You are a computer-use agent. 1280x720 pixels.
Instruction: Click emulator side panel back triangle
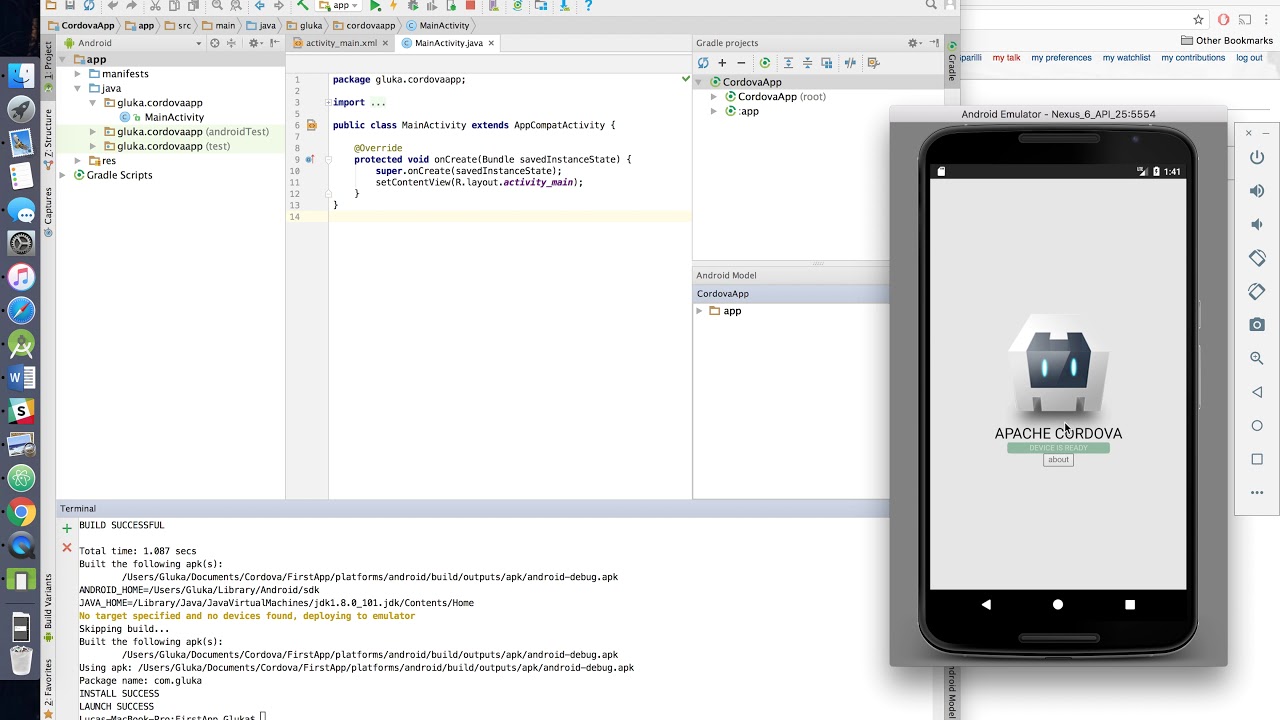click(x=1257, y=392)
